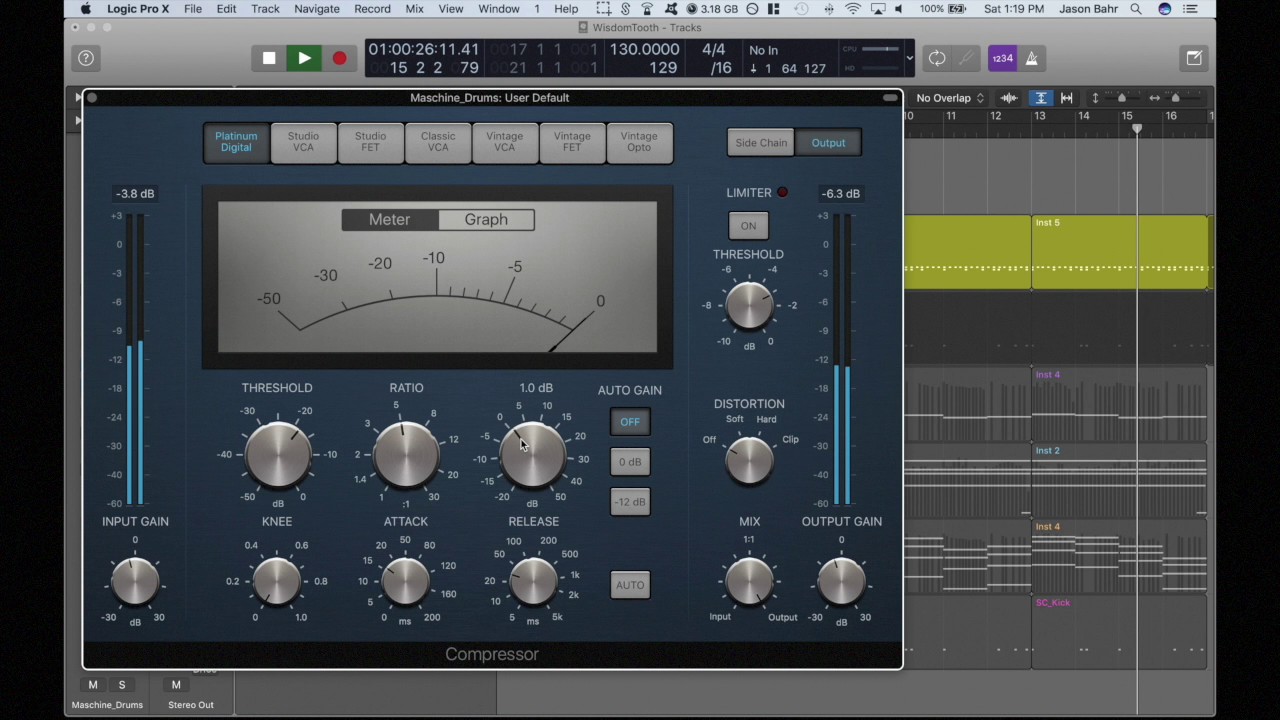The height and width of the screenshot is (720, 1280).
Task: Select the Studio VCA compressor model
Action: tap(303, 142)
